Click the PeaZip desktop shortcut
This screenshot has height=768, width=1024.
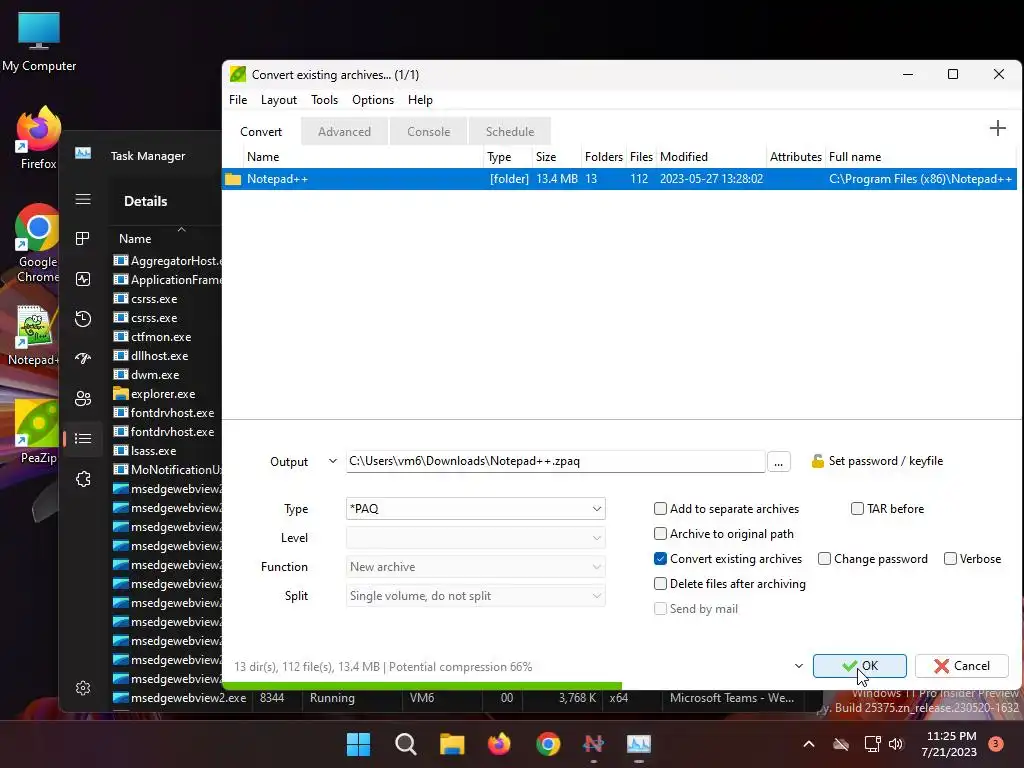coord(37,432)
